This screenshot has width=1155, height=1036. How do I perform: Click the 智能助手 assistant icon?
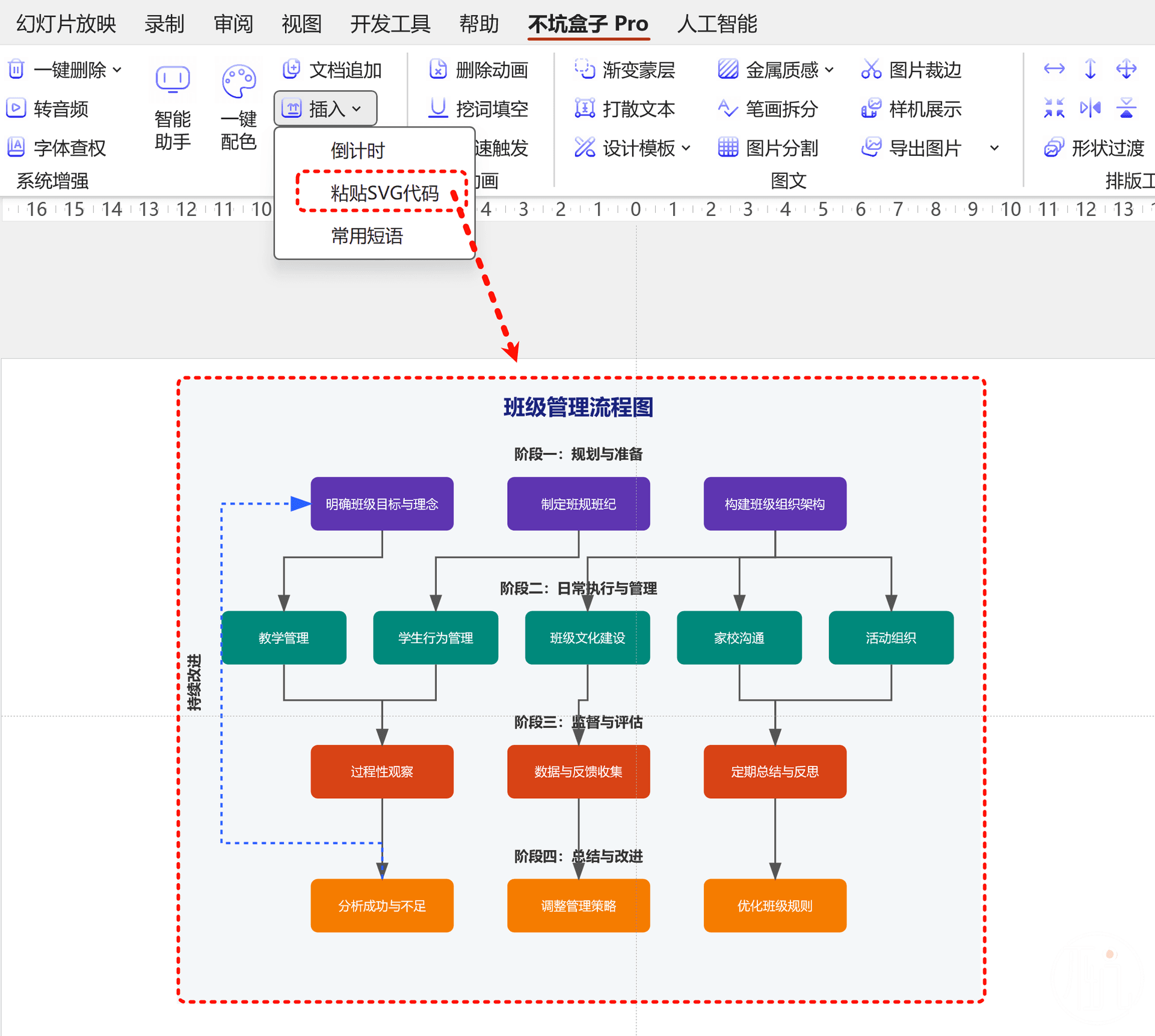(173, 80)
